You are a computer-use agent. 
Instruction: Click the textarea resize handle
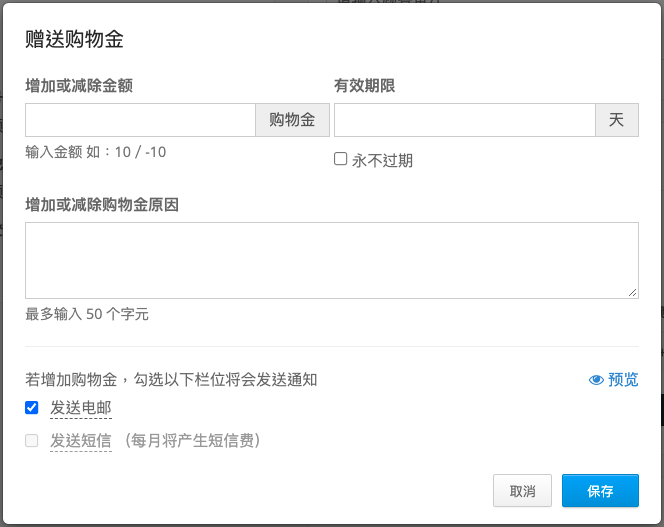pos(633,293)
